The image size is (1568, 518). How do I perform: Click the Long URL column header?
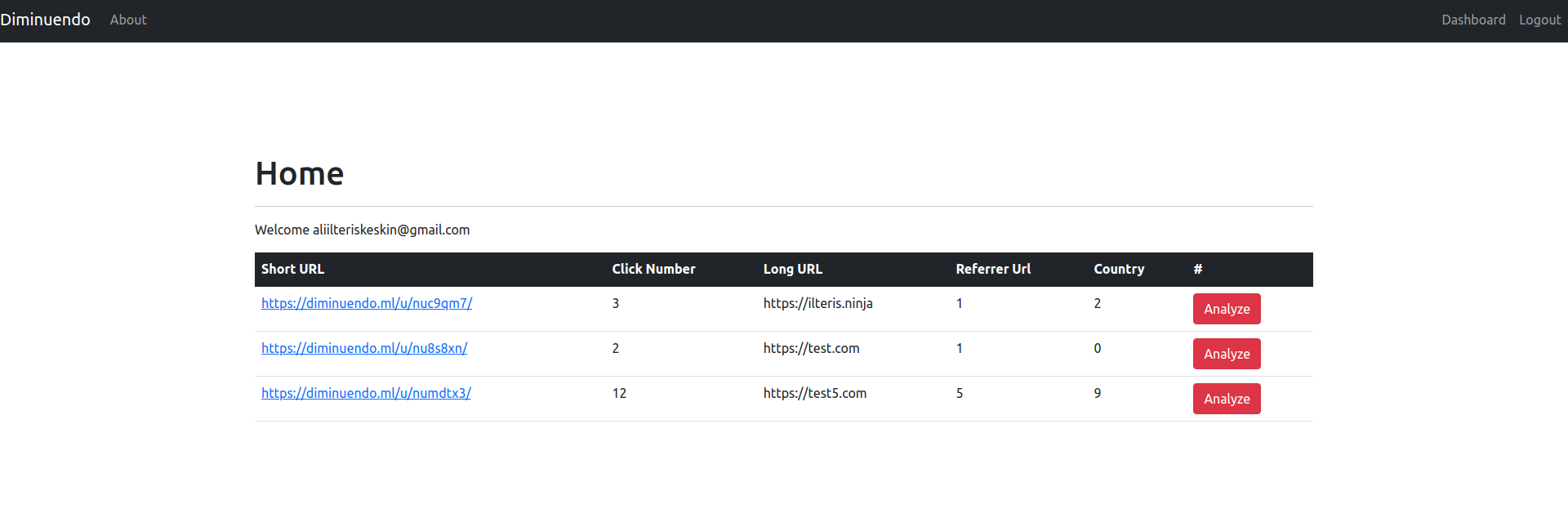point(792,269)
